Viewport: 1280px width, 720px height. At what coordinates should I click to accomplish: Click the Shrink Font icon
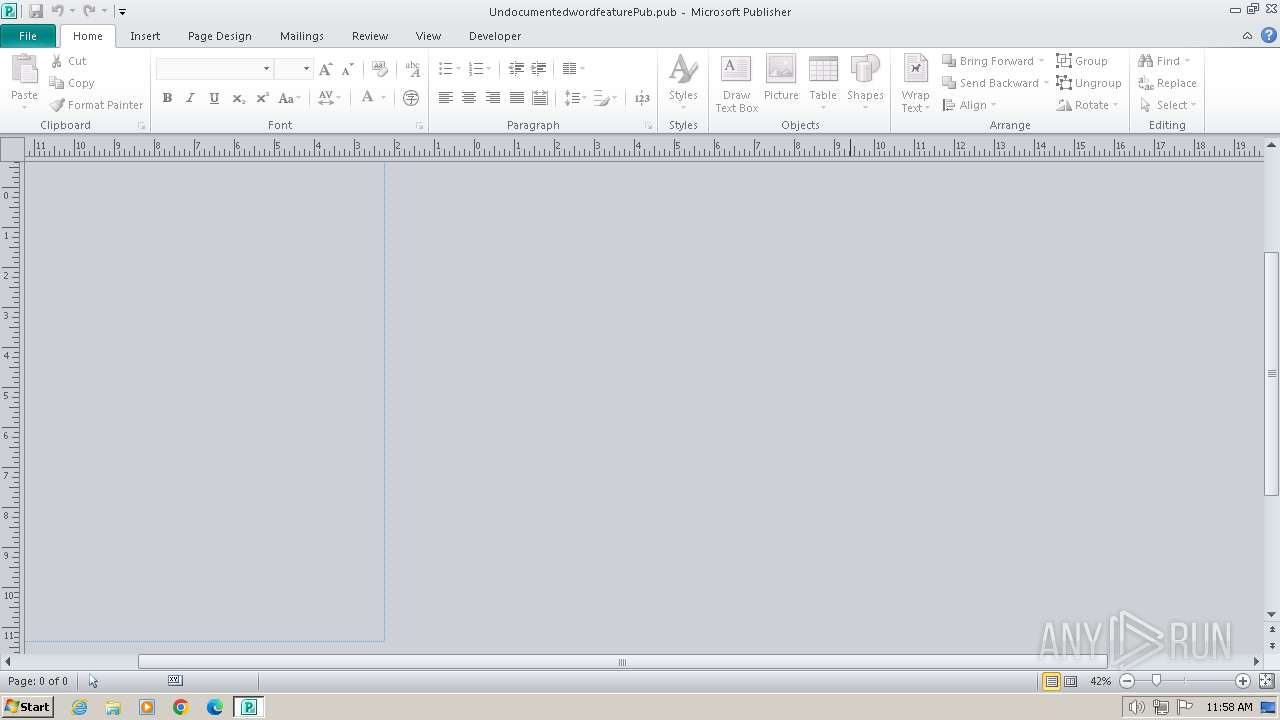pyautogui.click(x=347, y=69)
